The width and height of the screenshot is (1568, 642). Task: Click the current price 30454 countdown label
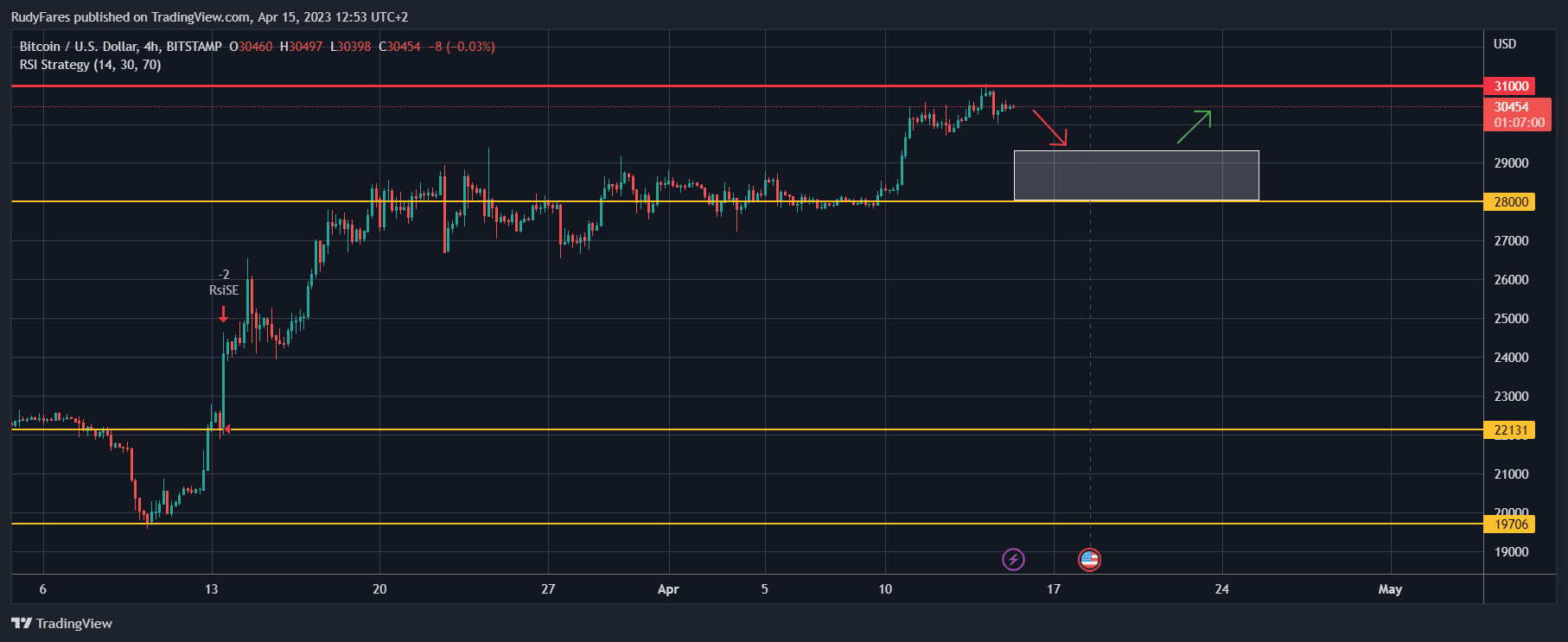(1517, 115)
